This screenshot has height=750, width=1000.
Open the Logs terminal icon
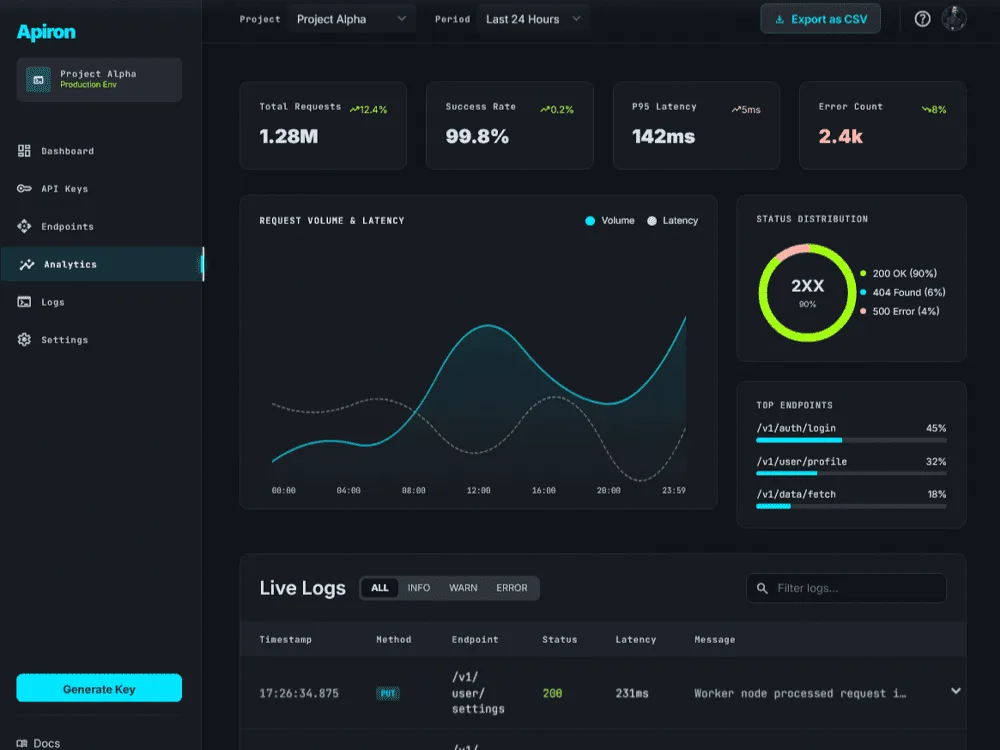click(24, 302)
